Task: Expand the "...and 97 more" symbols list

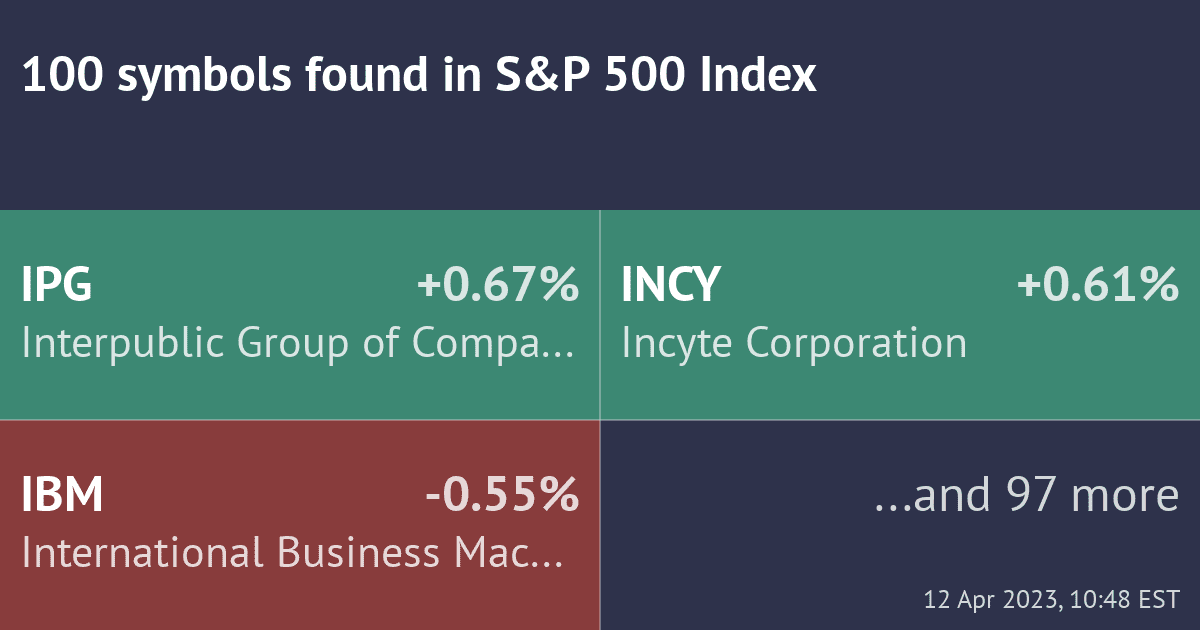Action: pyautogui.click(x=1026, y=495)
